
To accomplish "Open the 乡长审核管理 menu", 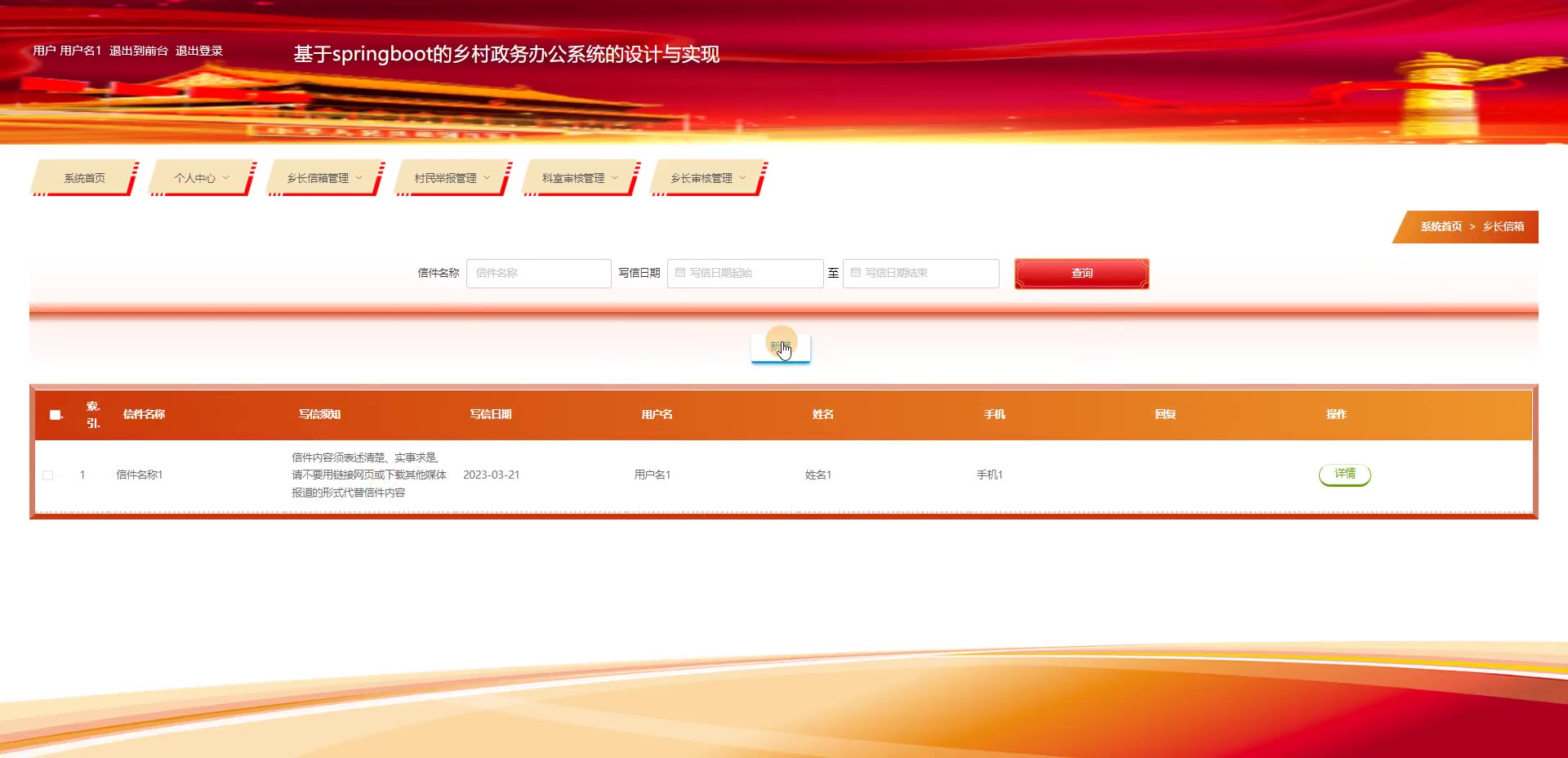I will 709,178.
